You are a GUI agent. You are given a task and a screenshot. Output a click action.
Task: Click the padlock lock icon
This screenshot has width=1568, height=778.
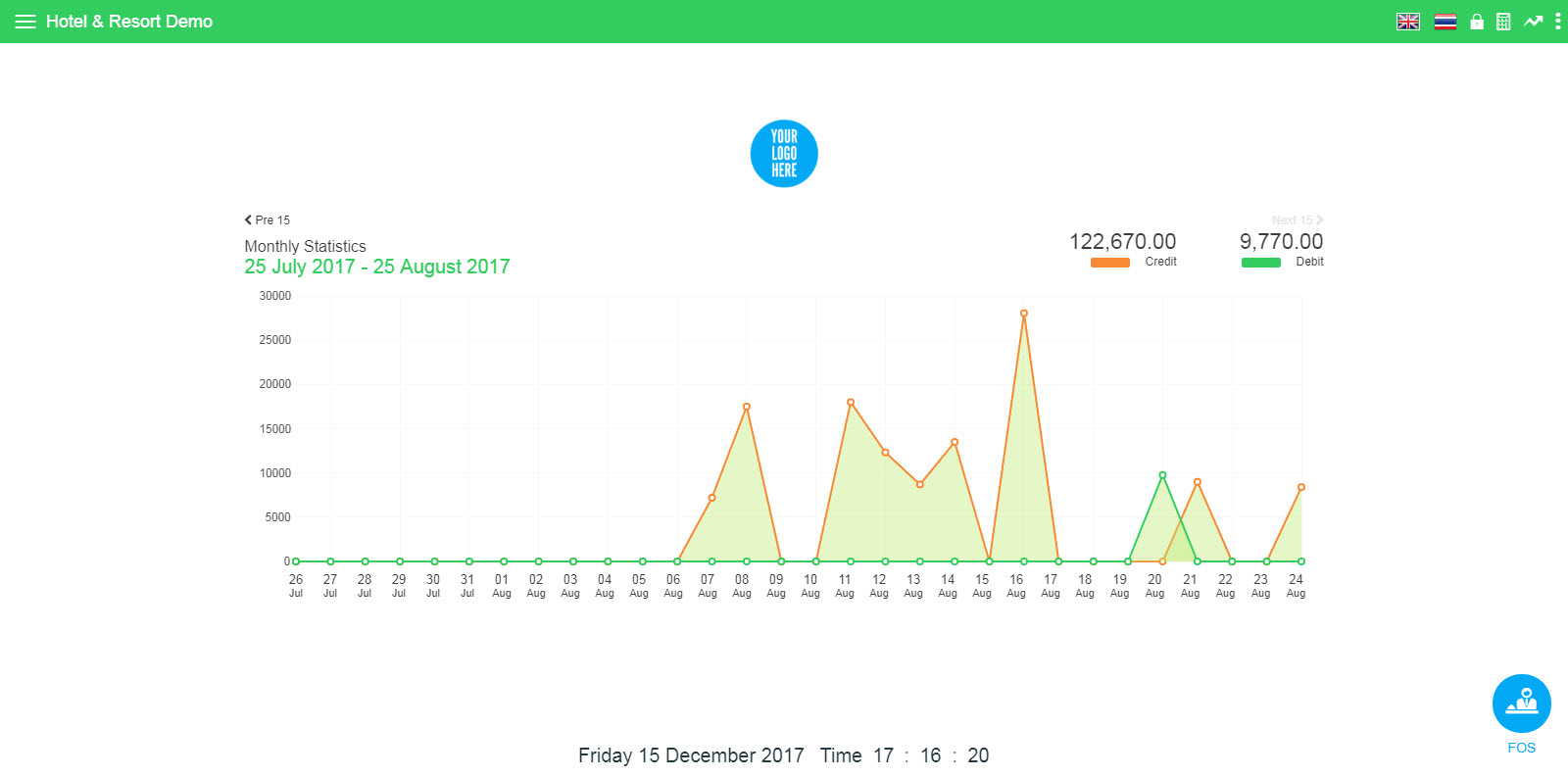point(1477,22)
